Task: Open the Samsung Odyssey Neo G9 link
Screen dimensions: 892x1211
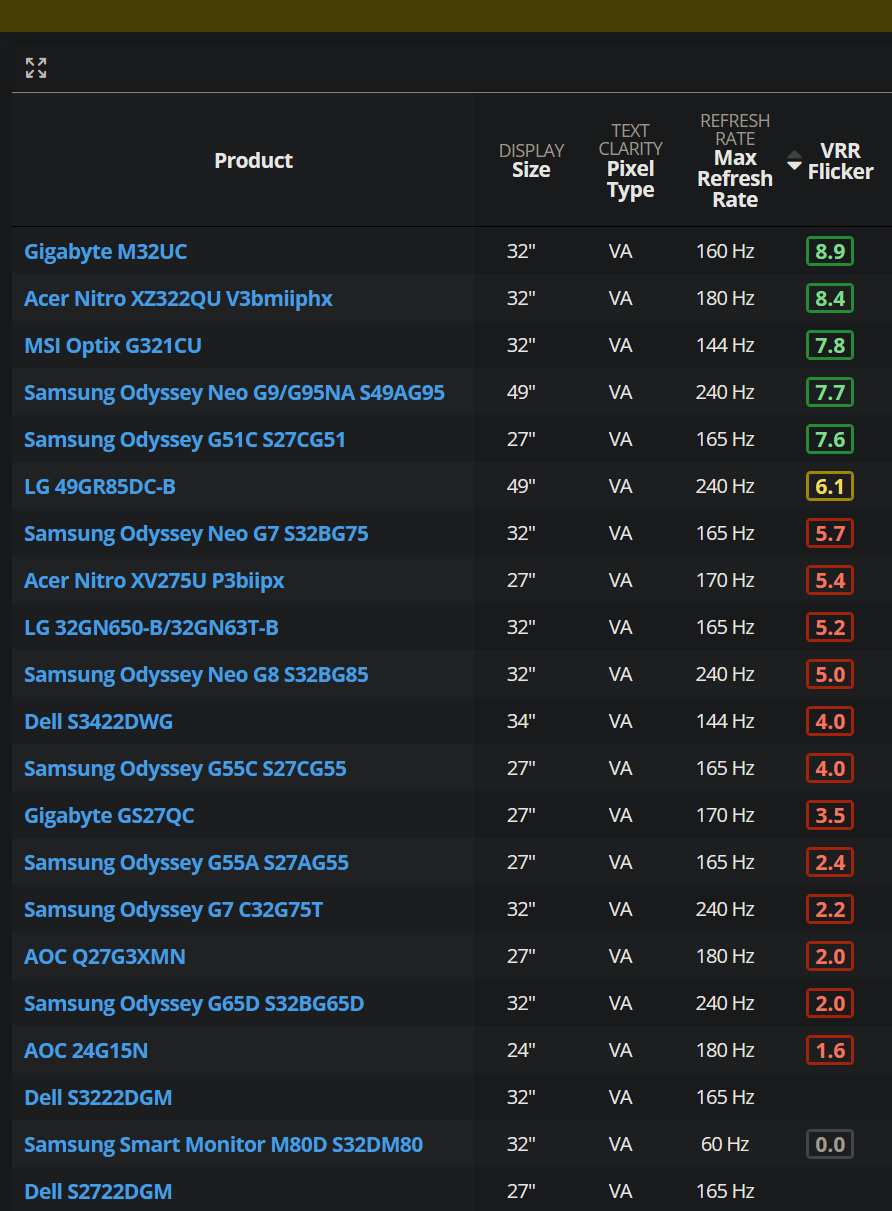Action: coord(236,392)
